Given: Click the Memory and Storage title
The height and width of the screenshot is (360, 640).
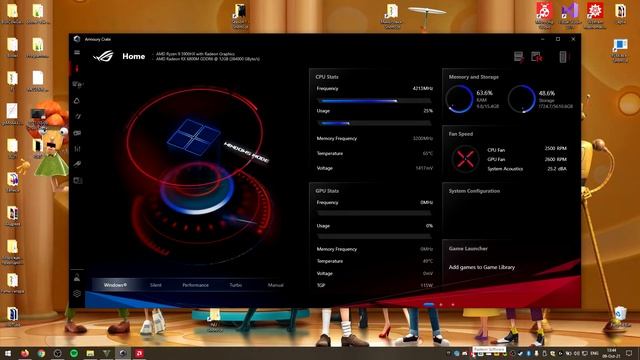Looking at the screenshot, I should pos(473,77).
